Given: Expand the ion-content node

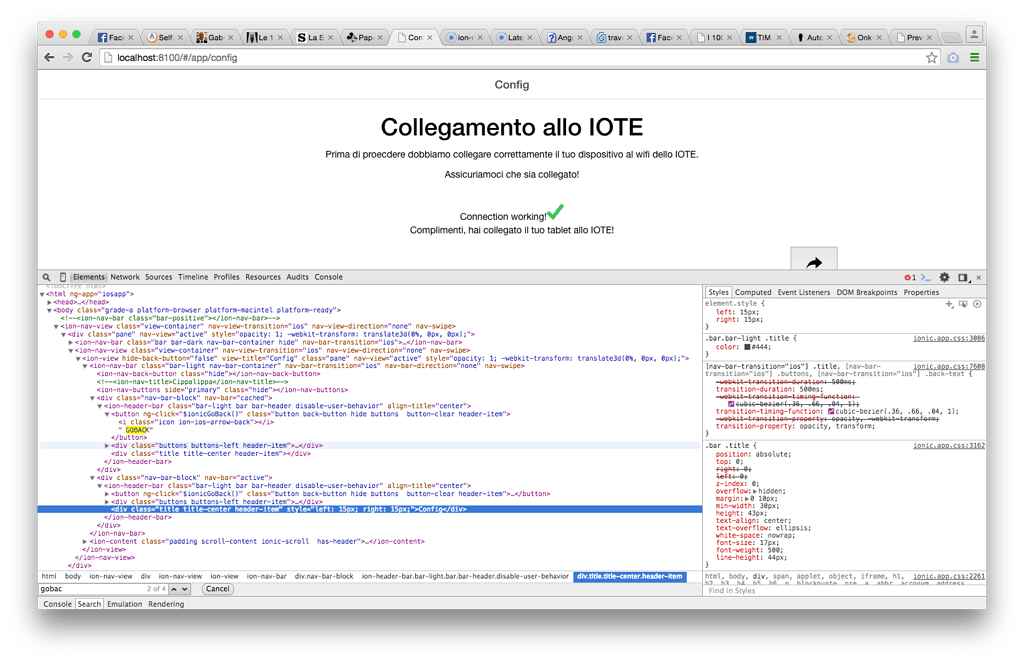Looking at the screenshot, I should point(85,542).
